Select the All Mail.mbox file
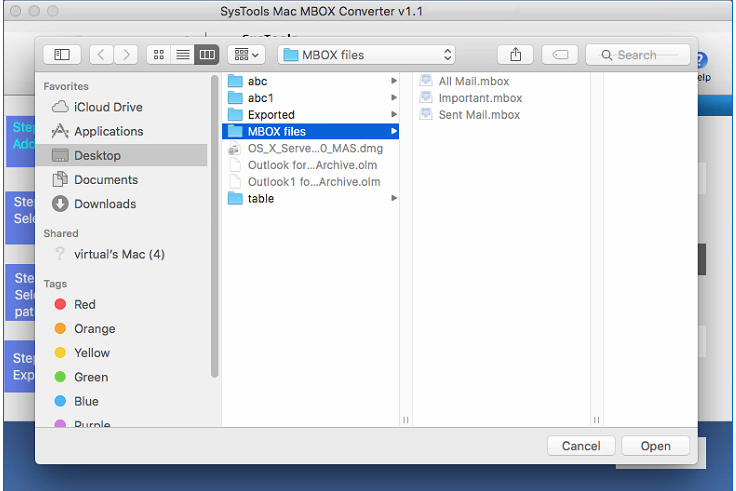This screenshot has width=736, height=491. (x=473, y=81)
